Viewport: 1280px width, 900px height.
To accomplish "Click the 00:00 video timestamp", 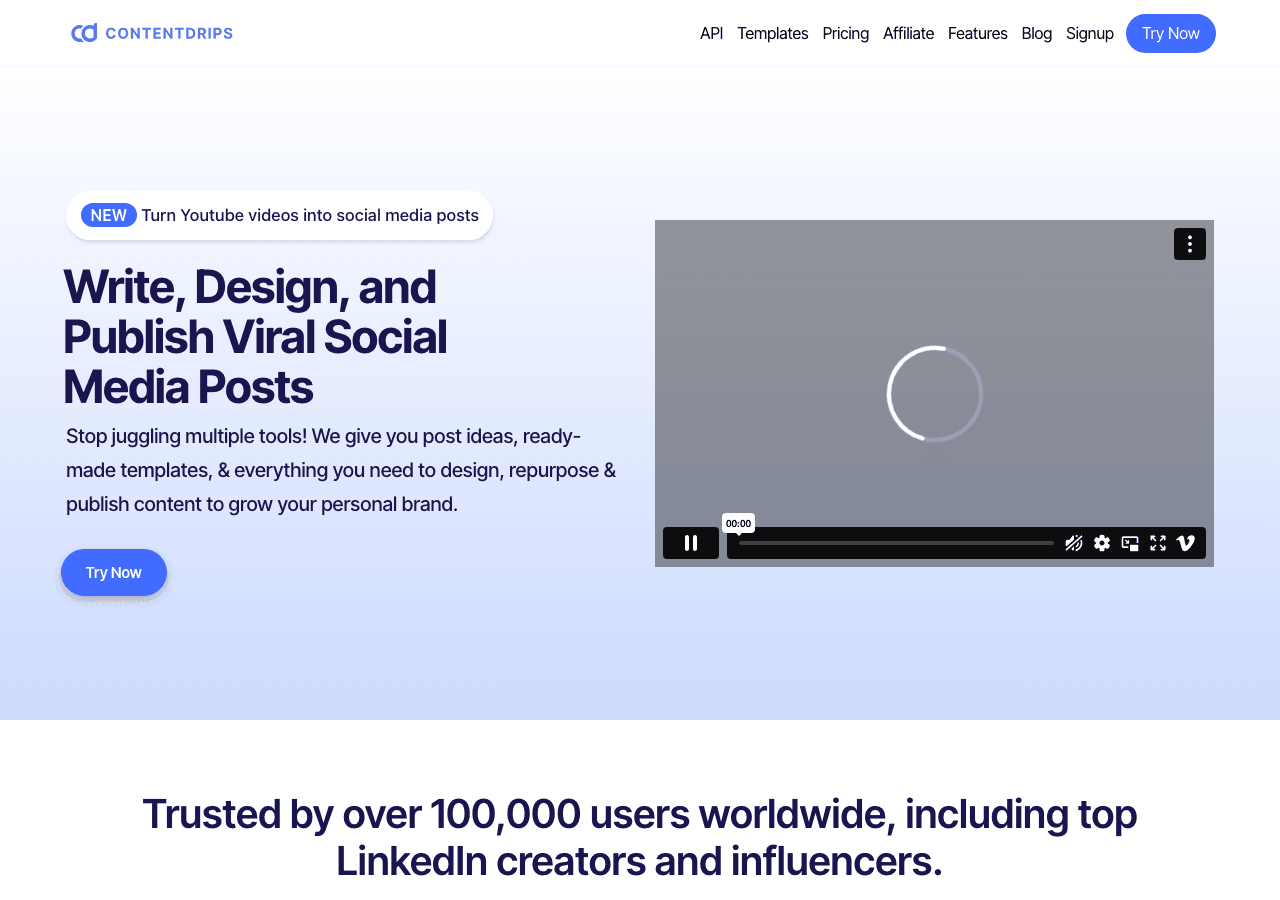I will point(738,523).
